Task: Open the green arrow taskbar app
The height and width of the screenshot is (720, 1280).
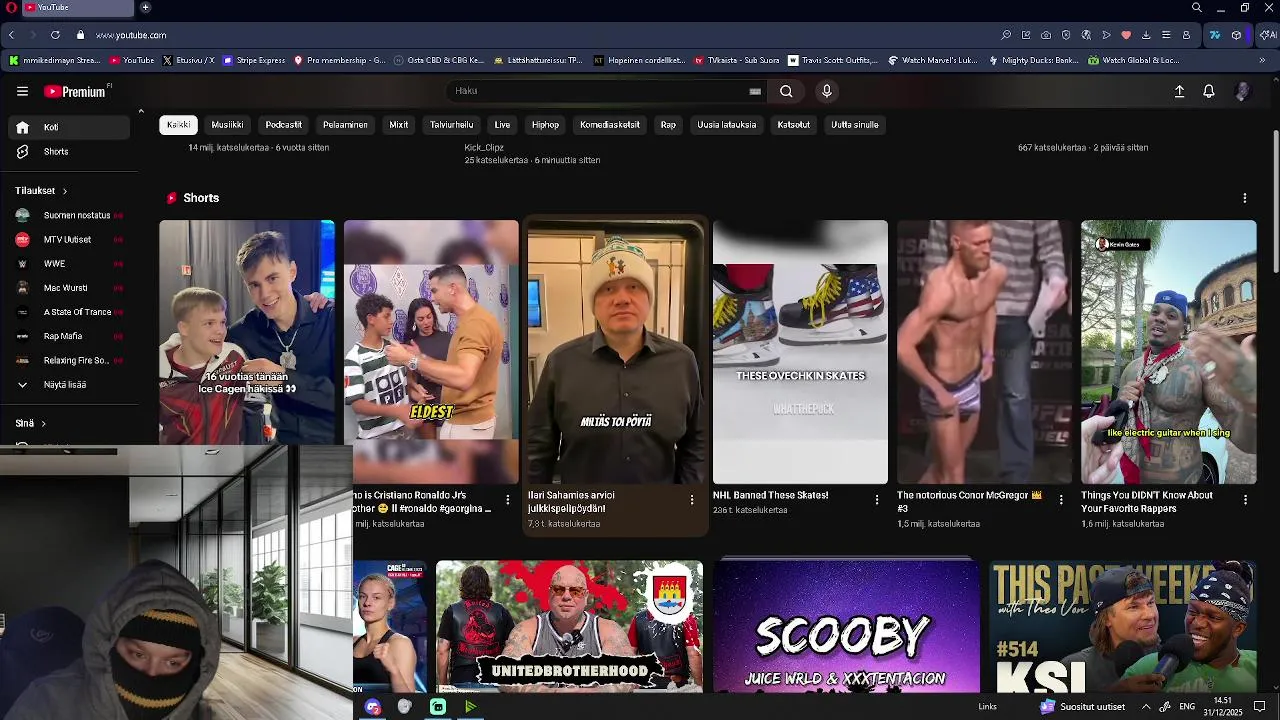Action: pos(470,707)
